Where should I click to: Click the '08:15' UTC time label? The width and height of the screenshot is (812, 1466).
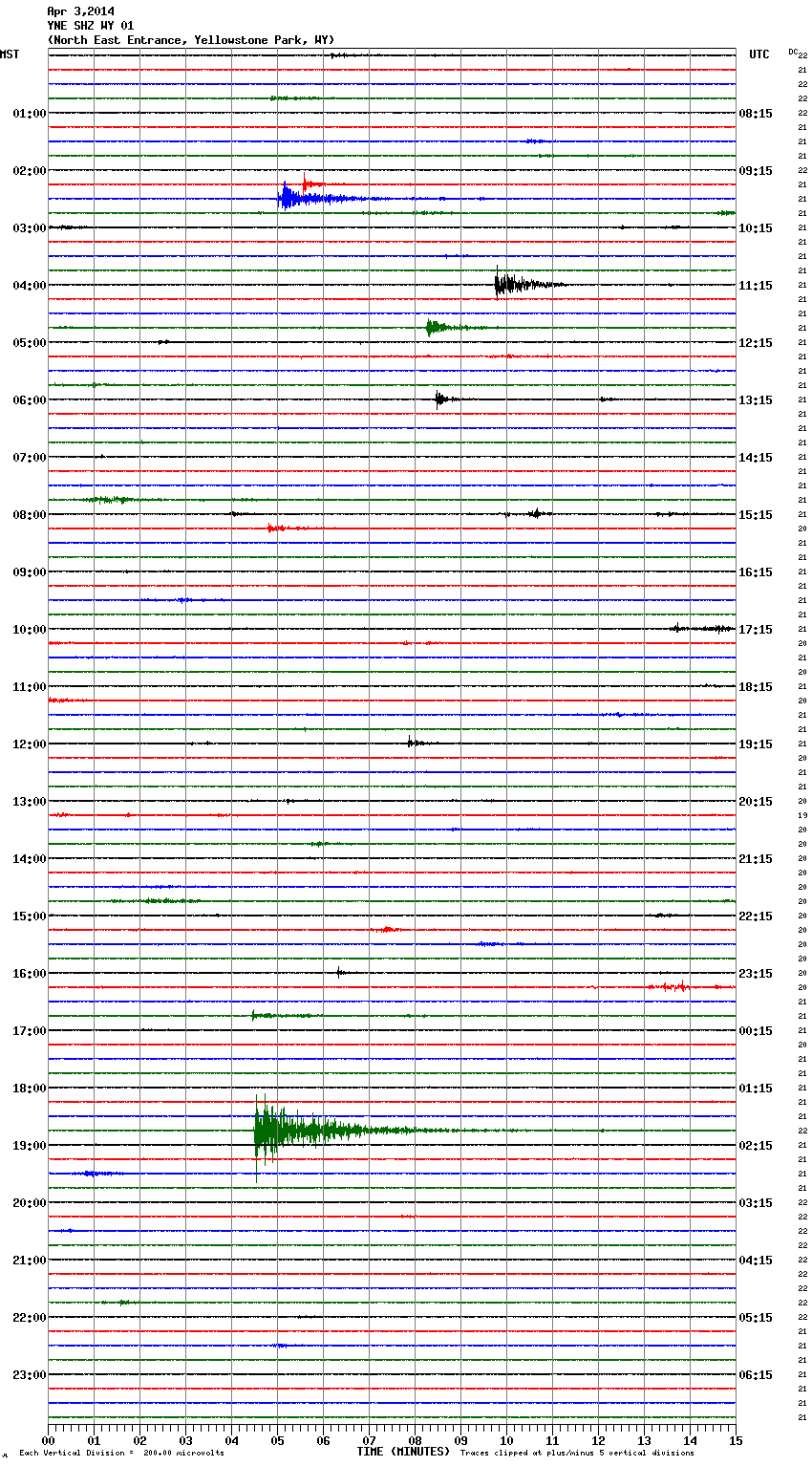pos(756,114)
